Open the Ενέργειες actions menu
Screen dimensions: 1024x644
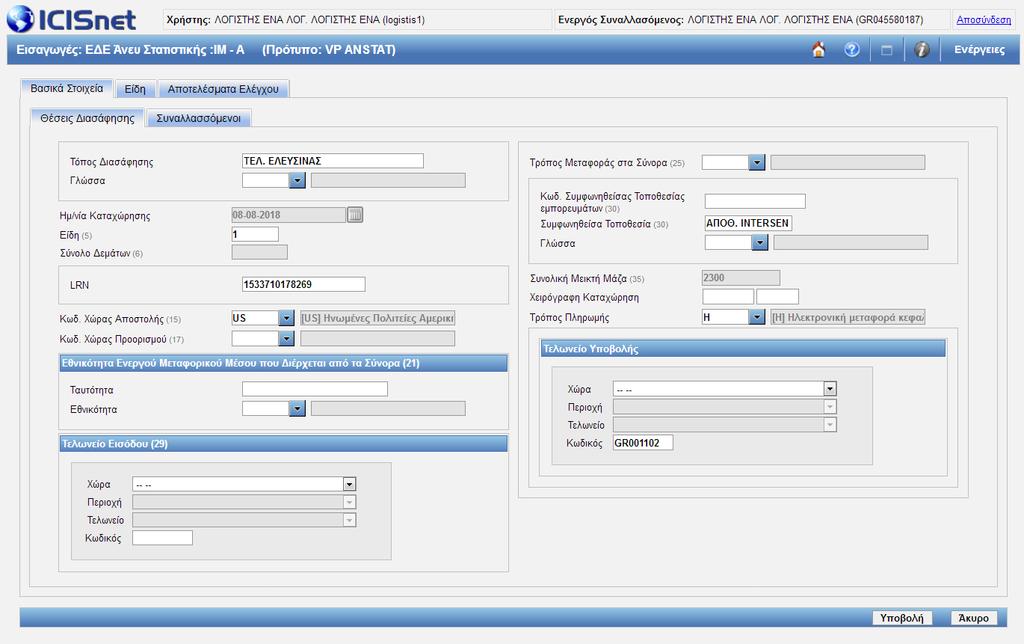click(979, 50)
